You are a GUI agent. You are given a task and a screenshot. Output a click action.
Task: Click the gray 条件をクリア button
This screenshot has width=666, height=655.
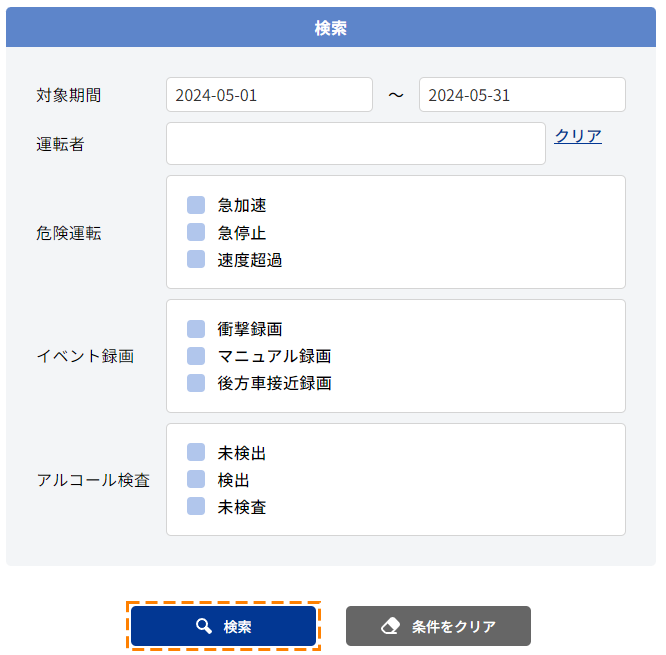point(438,626)
